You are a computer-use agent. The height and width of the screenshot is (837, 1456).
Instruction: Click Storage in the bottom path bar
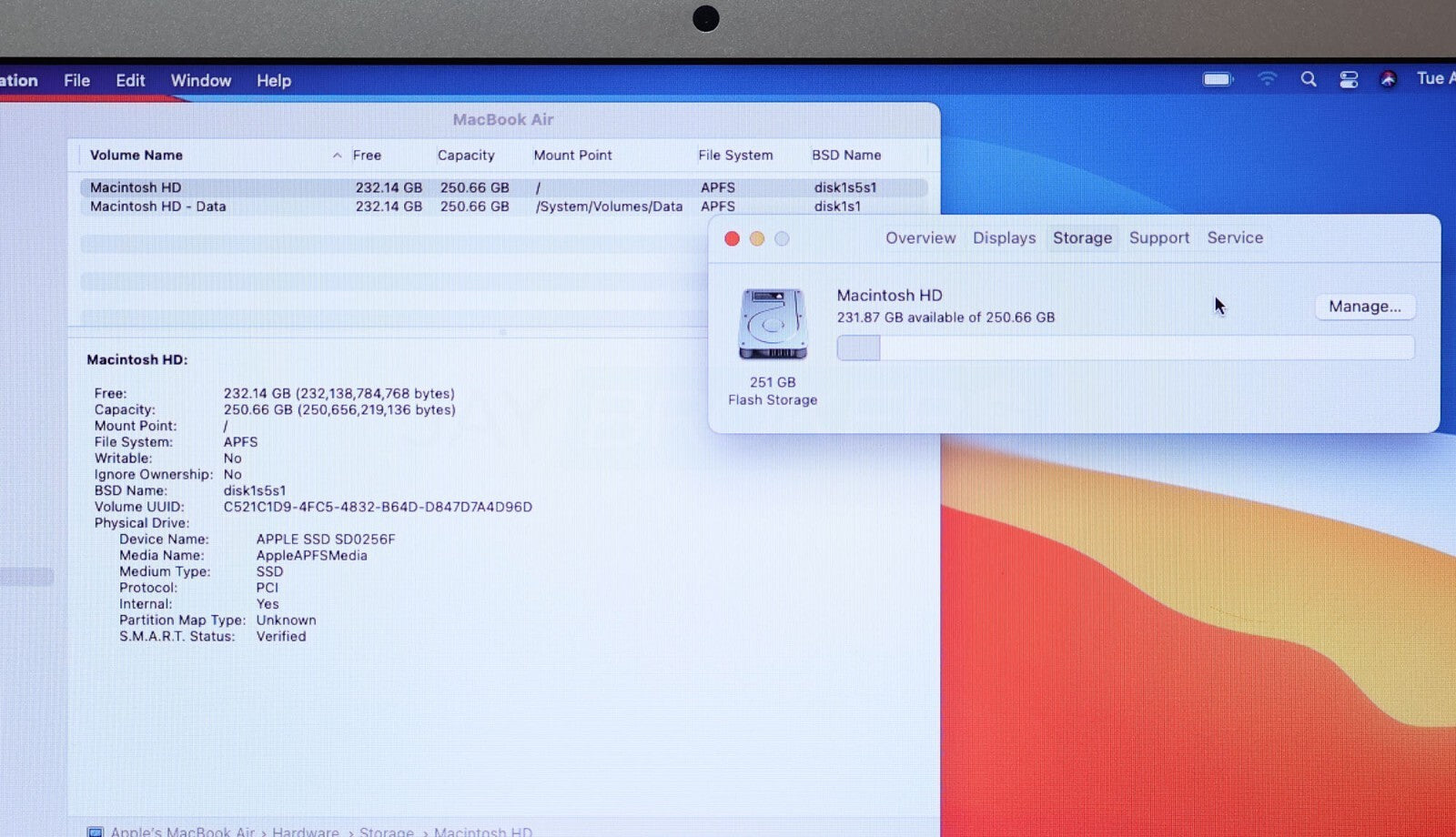[387, 832]
